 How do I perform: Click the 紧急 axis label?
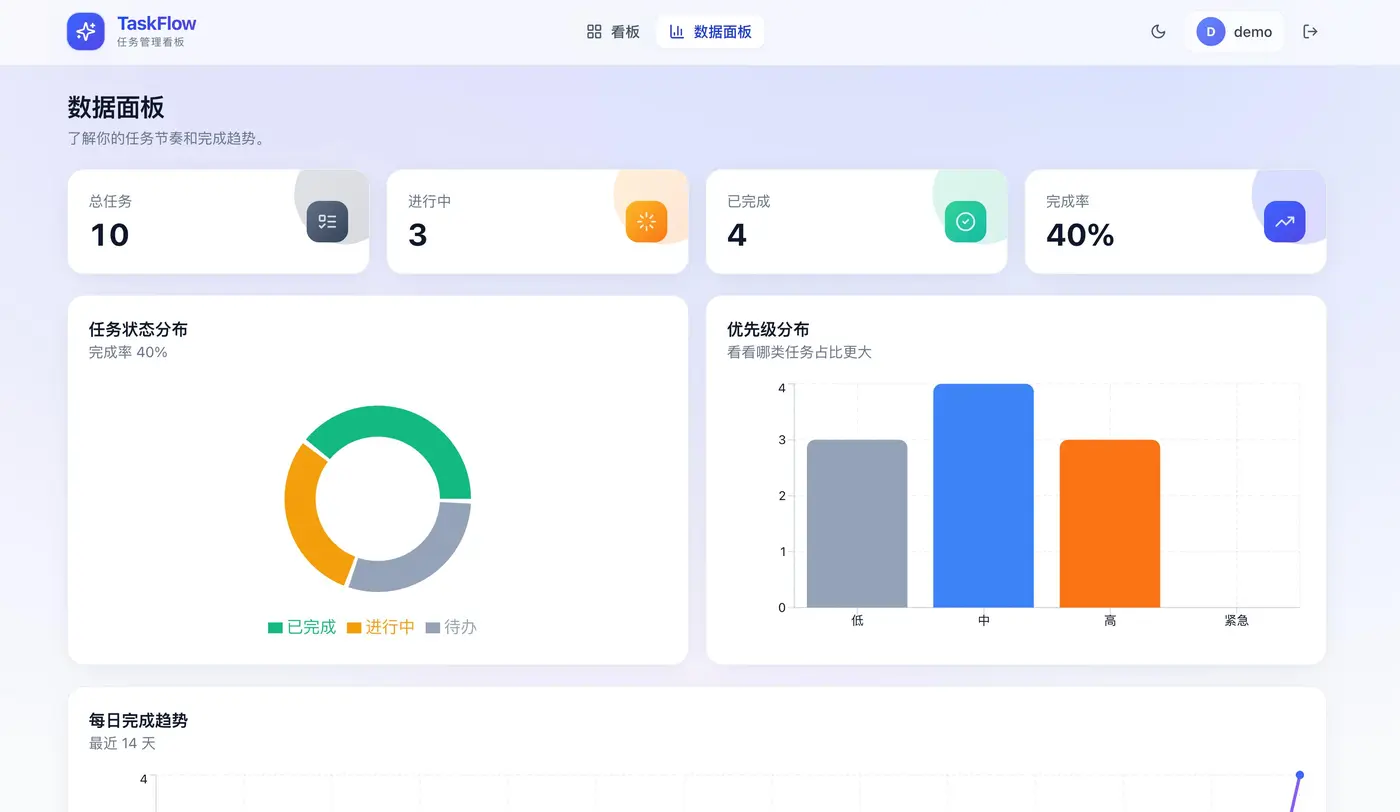click(x=1236, y=621)
